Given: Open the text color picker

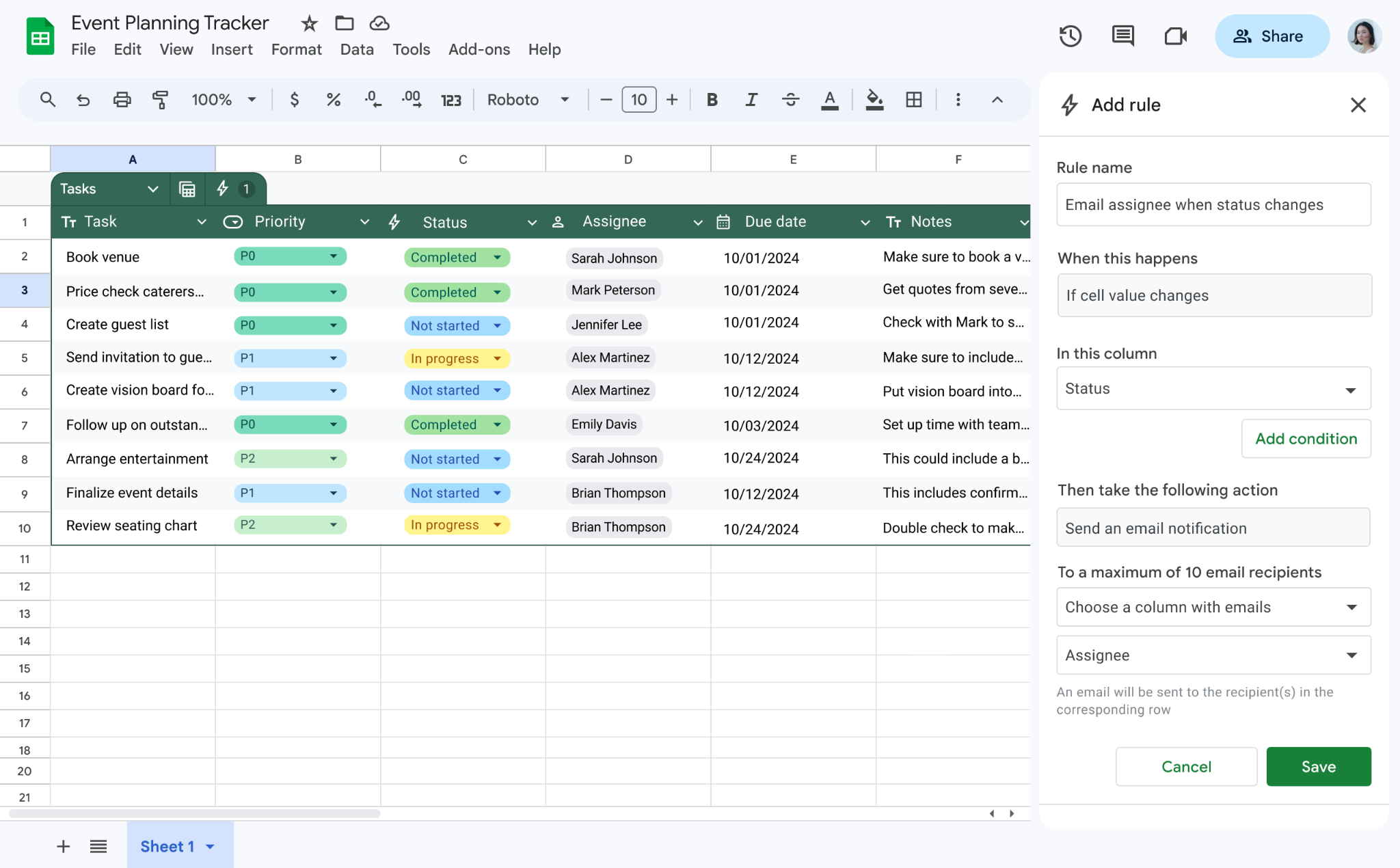Looking at the screenshot, I should point(829,100).
